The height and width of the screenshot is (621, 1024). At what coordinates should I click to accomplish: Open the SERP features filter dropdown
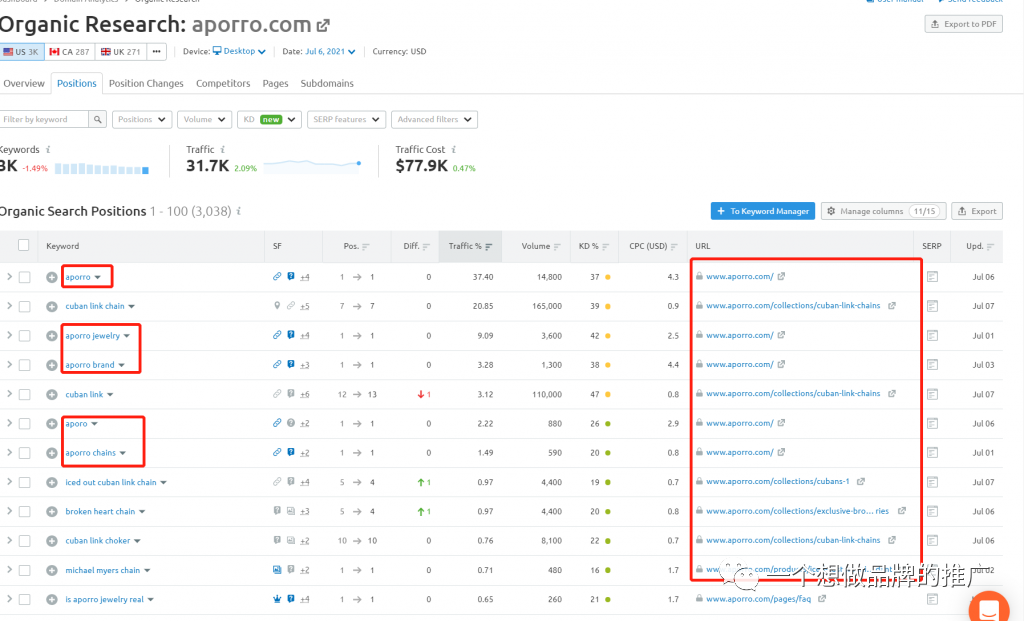tap(346, 119)
